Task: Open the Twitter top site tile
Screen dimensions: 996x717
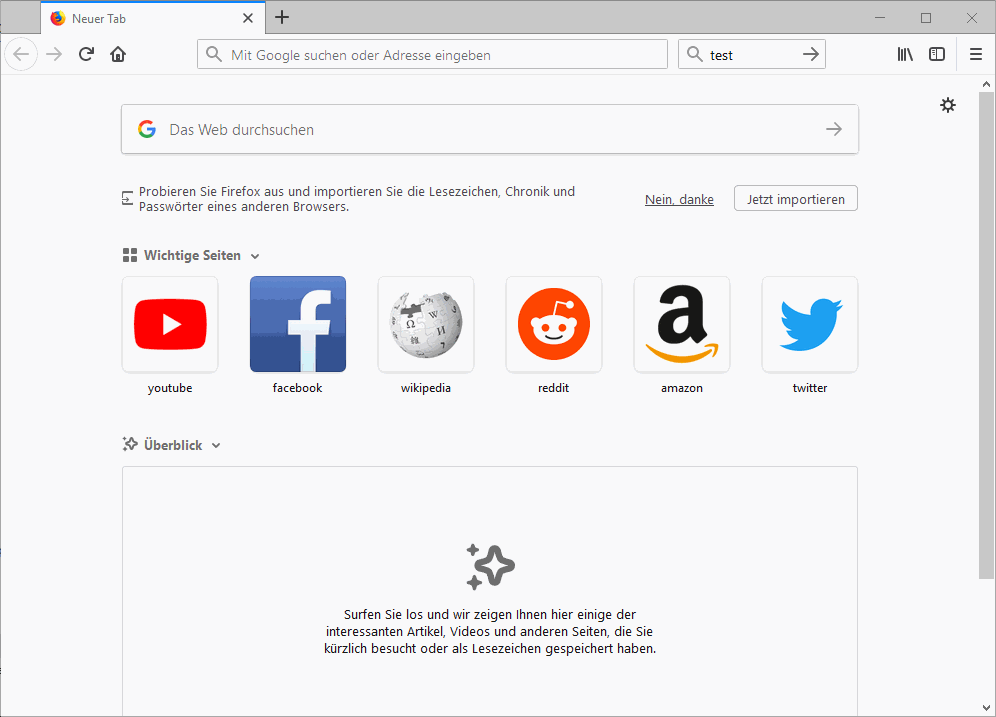Action: tap(810, 325)
